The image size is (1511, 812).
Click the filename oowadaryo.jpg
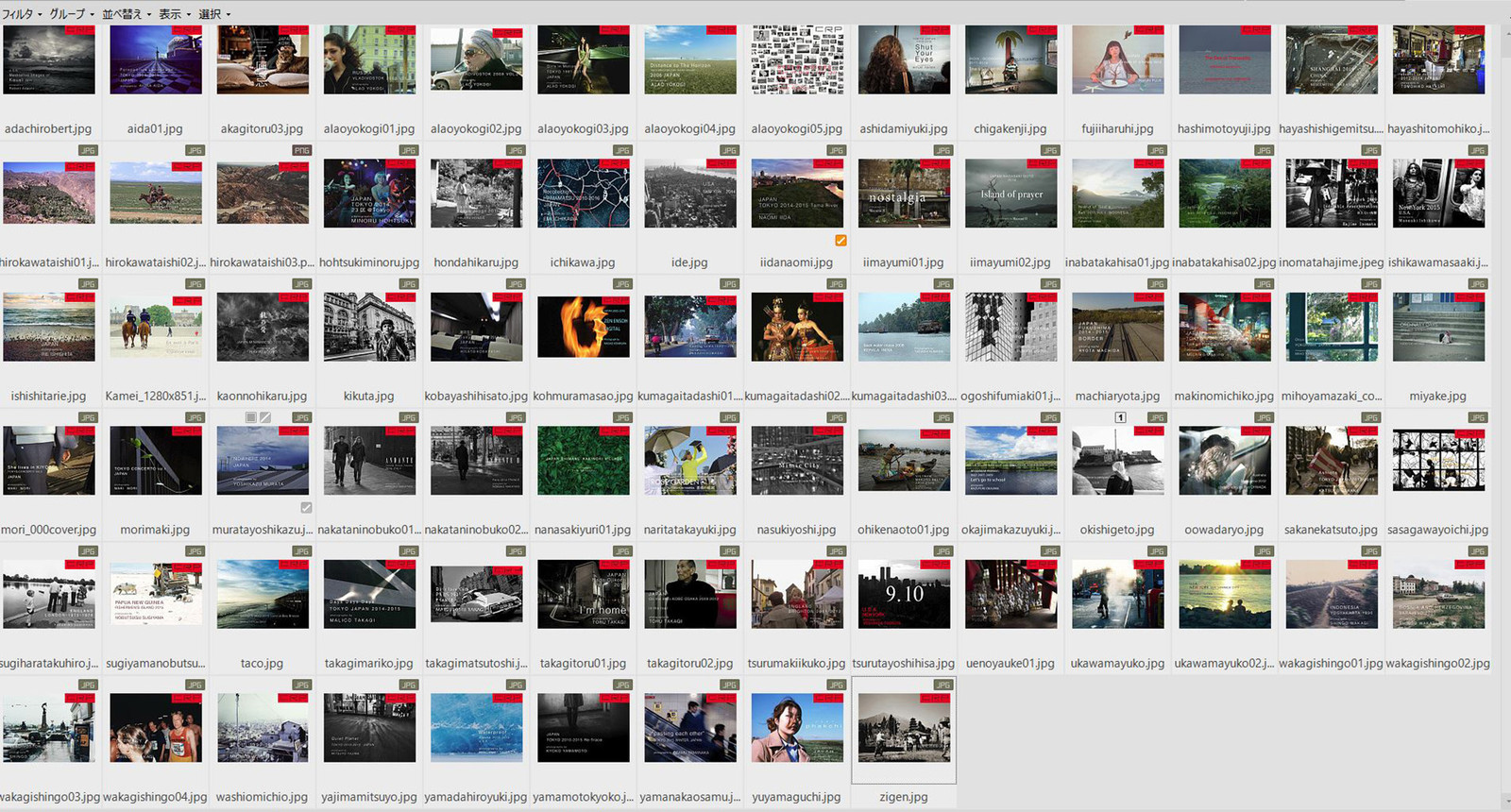pyautogui.click(x=1224, y=531)
